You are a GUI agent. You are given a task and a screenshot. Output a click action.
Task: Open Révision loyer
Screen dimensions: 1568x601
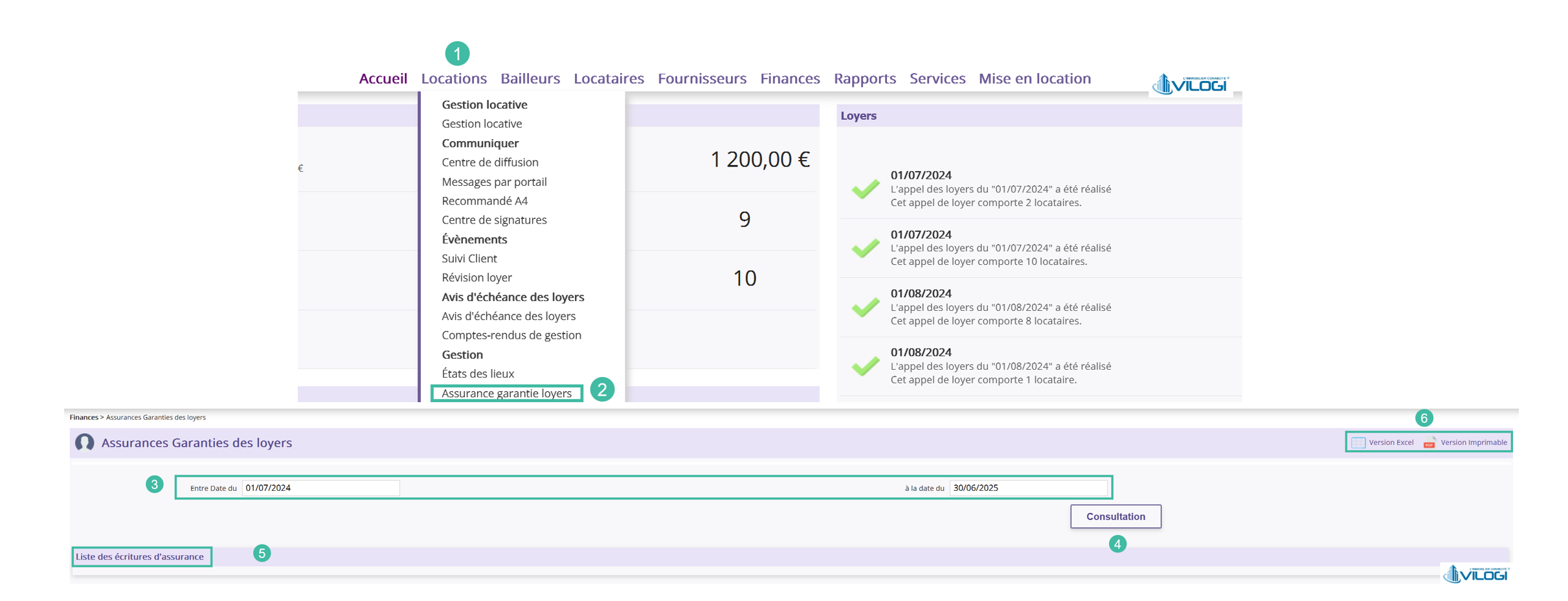point(476,277)
